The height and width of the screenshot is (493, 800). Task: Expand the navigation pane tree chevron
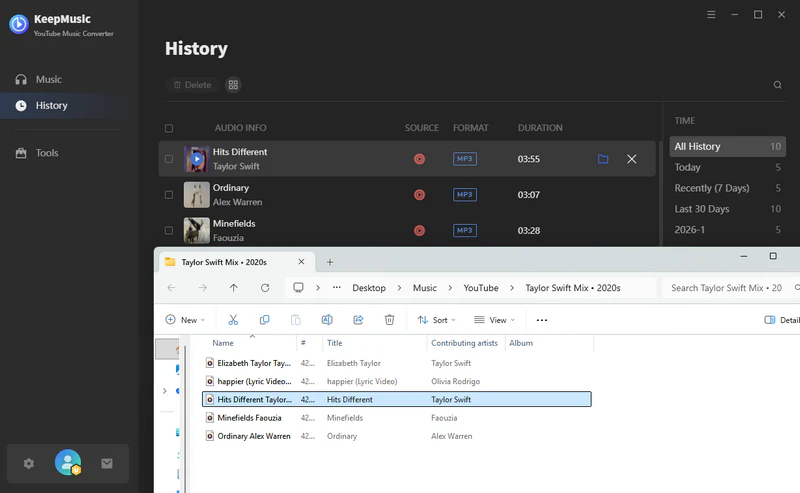coord(164,391)
